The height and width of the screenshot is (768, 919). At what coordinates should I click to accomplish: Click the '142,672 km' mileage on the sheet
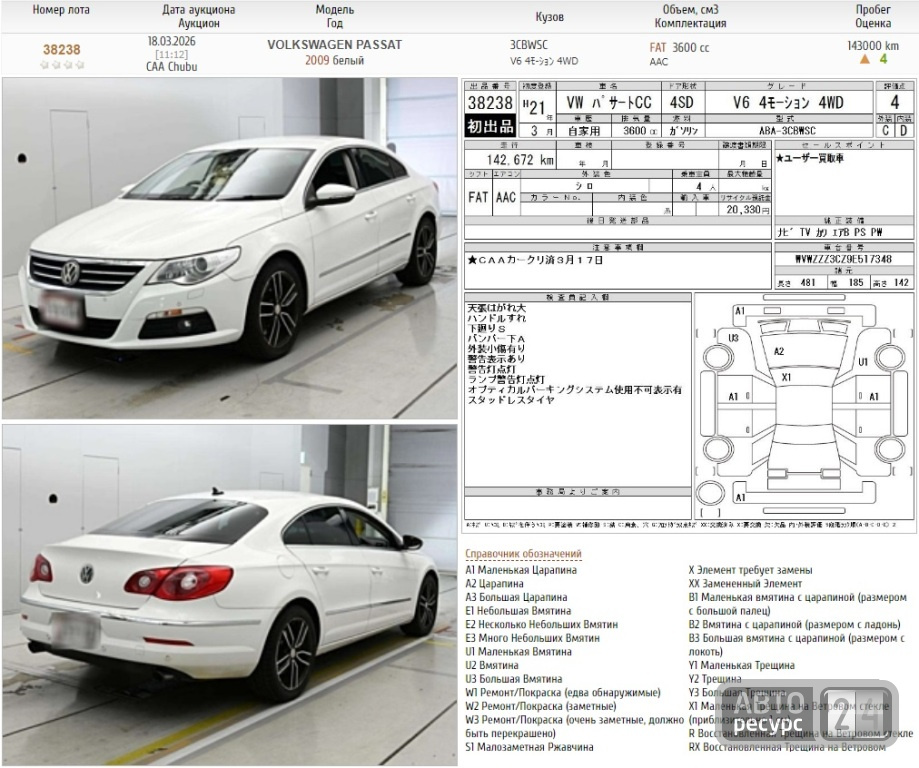click(520, 159)
